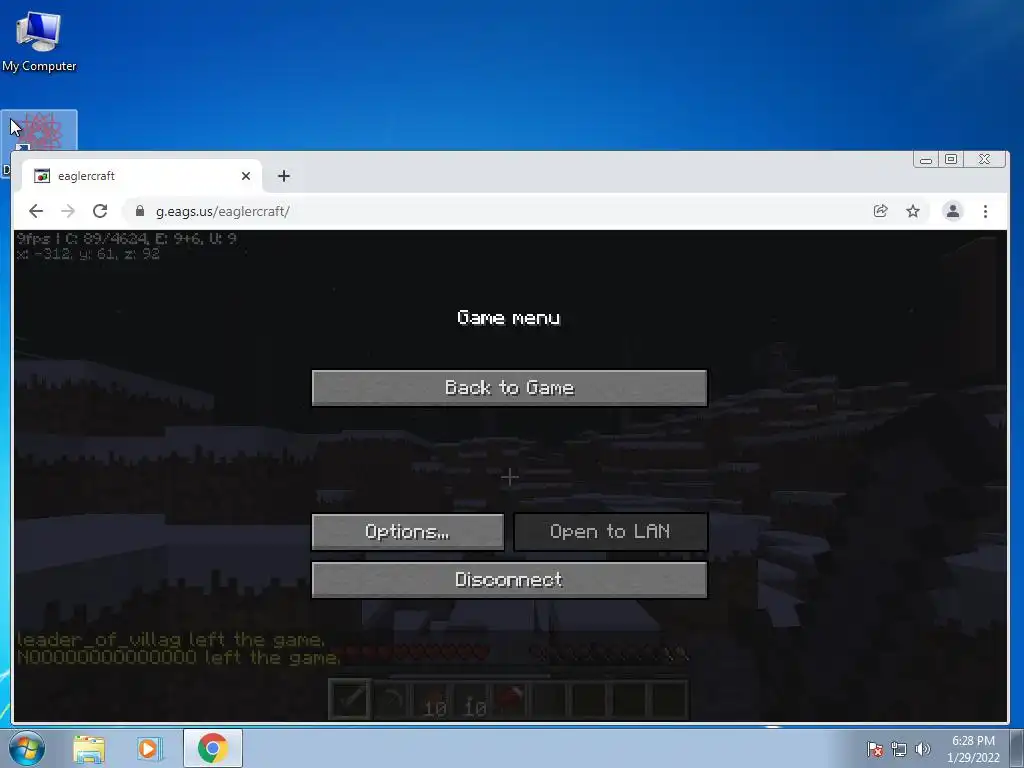Click the browser forward arrow

coord(68,211)
